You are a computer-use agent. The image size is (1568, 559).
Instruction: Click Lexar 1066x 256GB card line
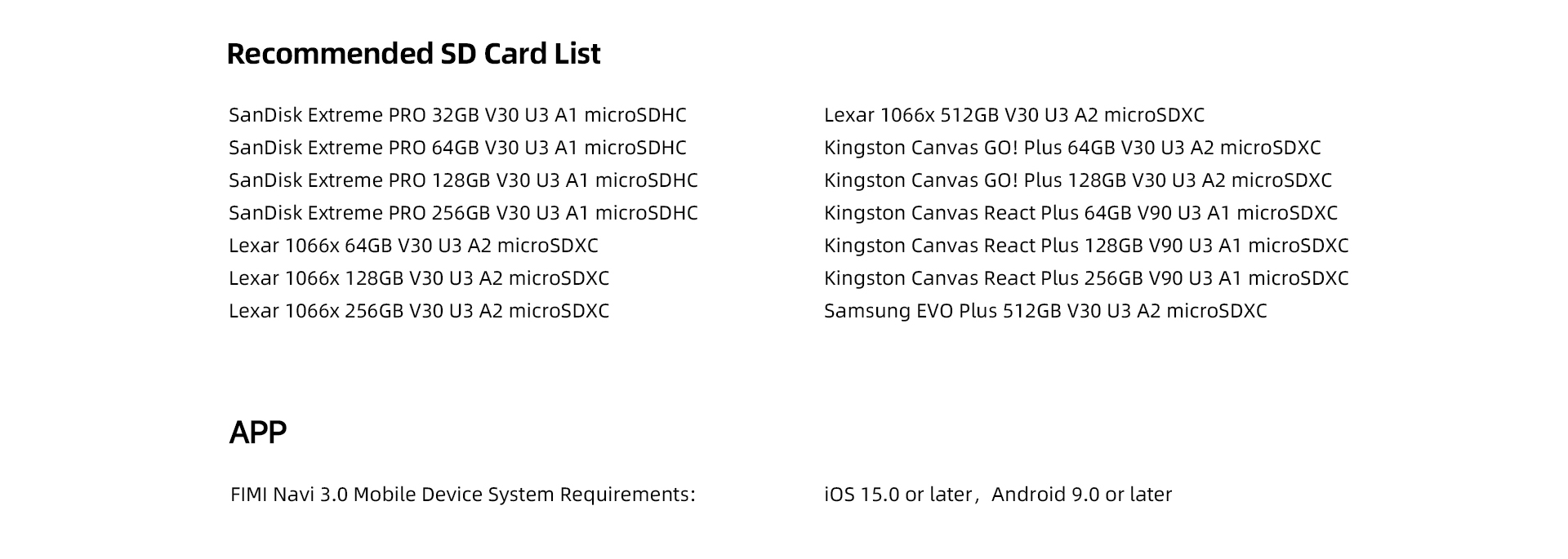[419, 311]
